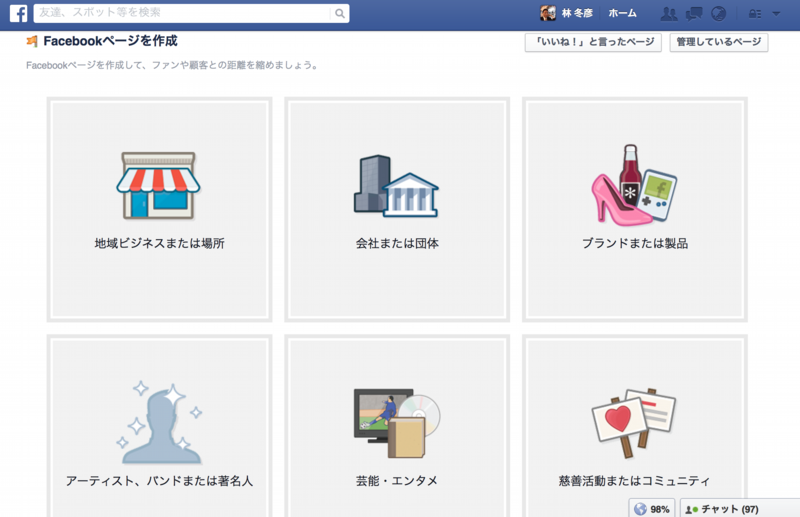The height and width of the screenshot is (517, 800).
Task: Click the 「いいね！」と言ったページ button
Action: (x=593, y=42)
